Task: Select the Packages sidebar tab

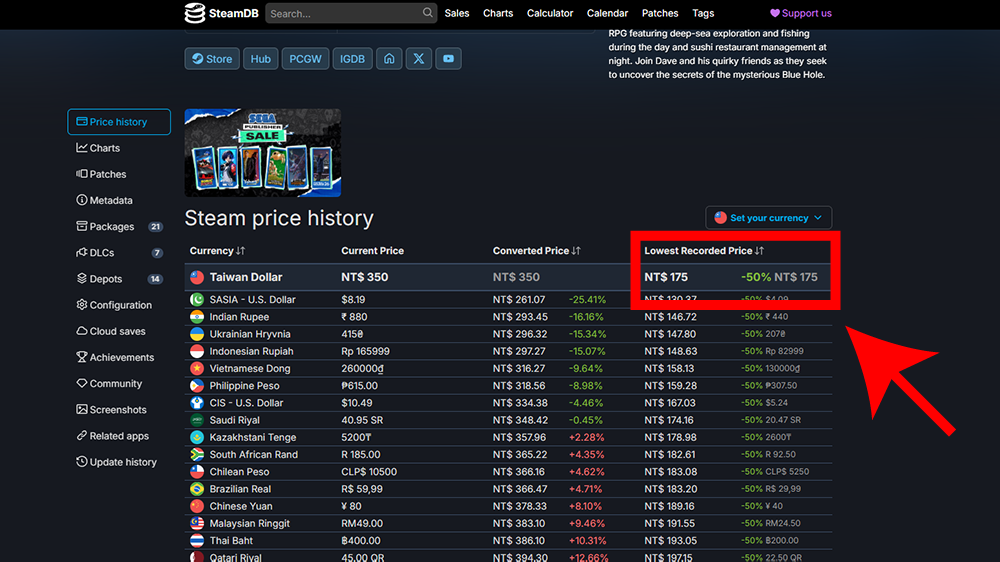Action: [119, 226]
